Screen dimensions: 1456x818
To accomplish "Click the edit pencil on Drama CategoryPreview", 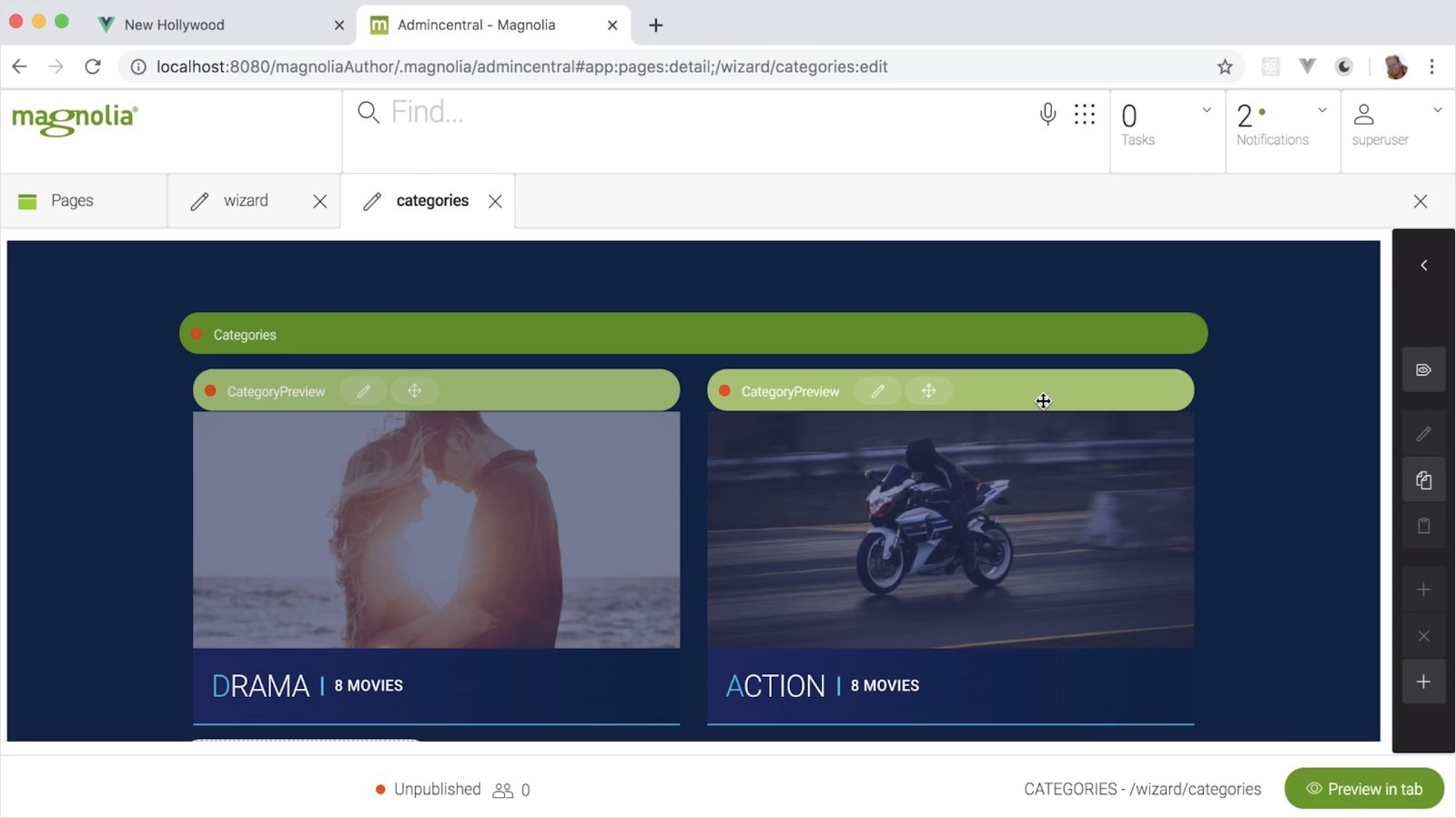I will [x=363, y=391].
